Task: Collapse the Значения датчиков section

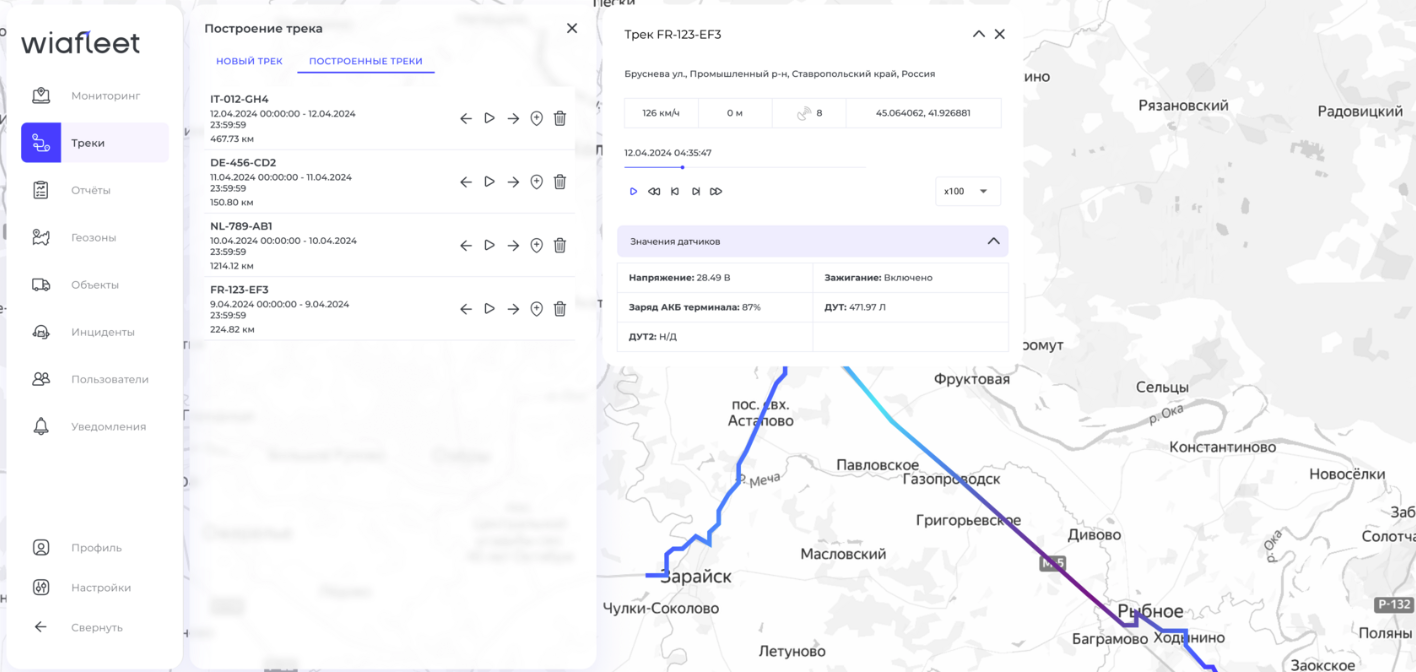Action: (x=993, y=241)
